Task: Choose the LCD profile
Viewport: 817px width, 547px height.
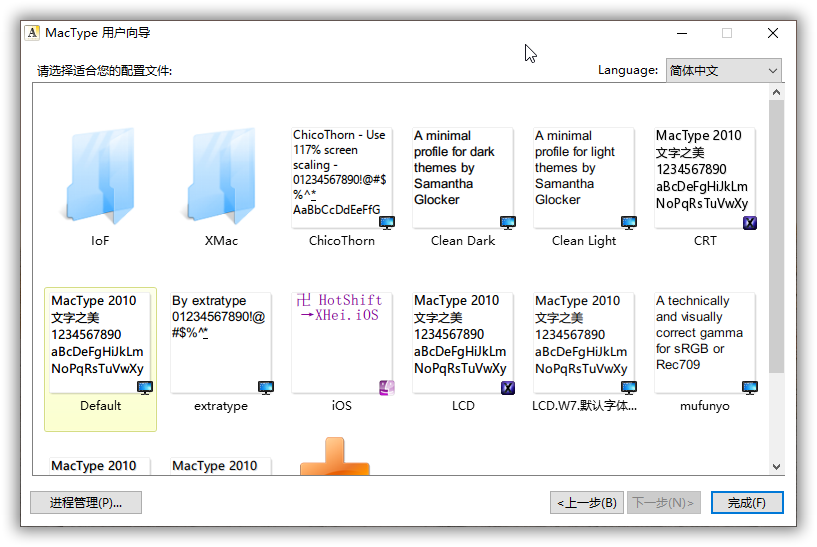Action: tap(463, 343)
